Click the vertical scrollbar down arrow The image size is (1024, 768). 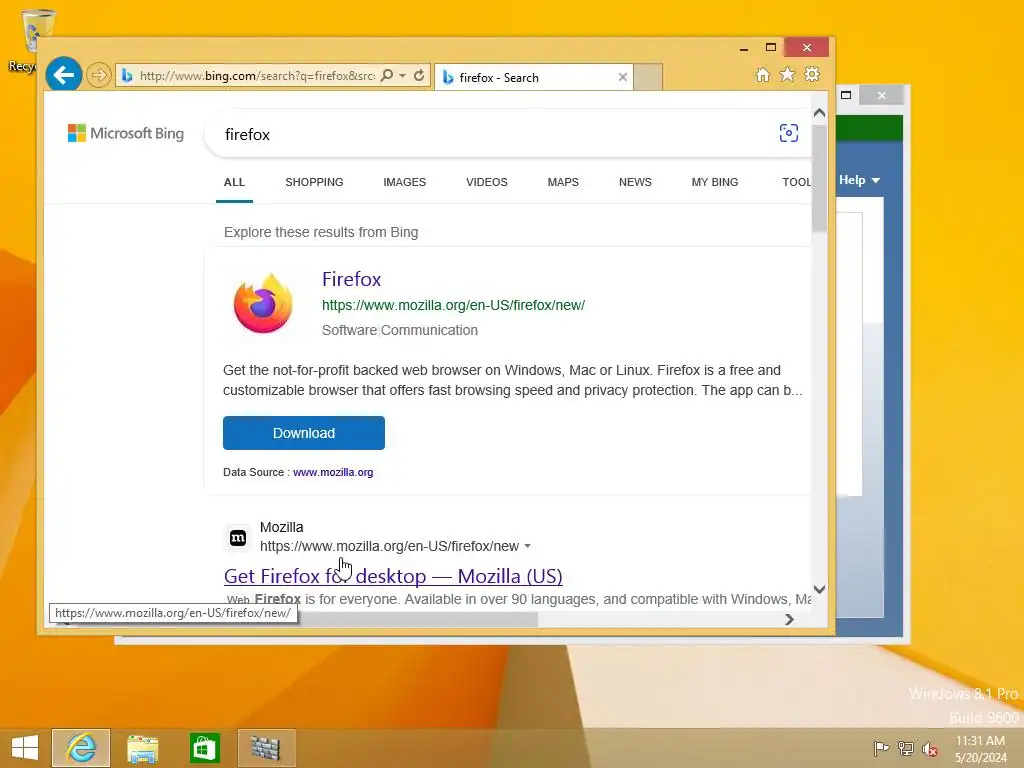coord(820,590)
